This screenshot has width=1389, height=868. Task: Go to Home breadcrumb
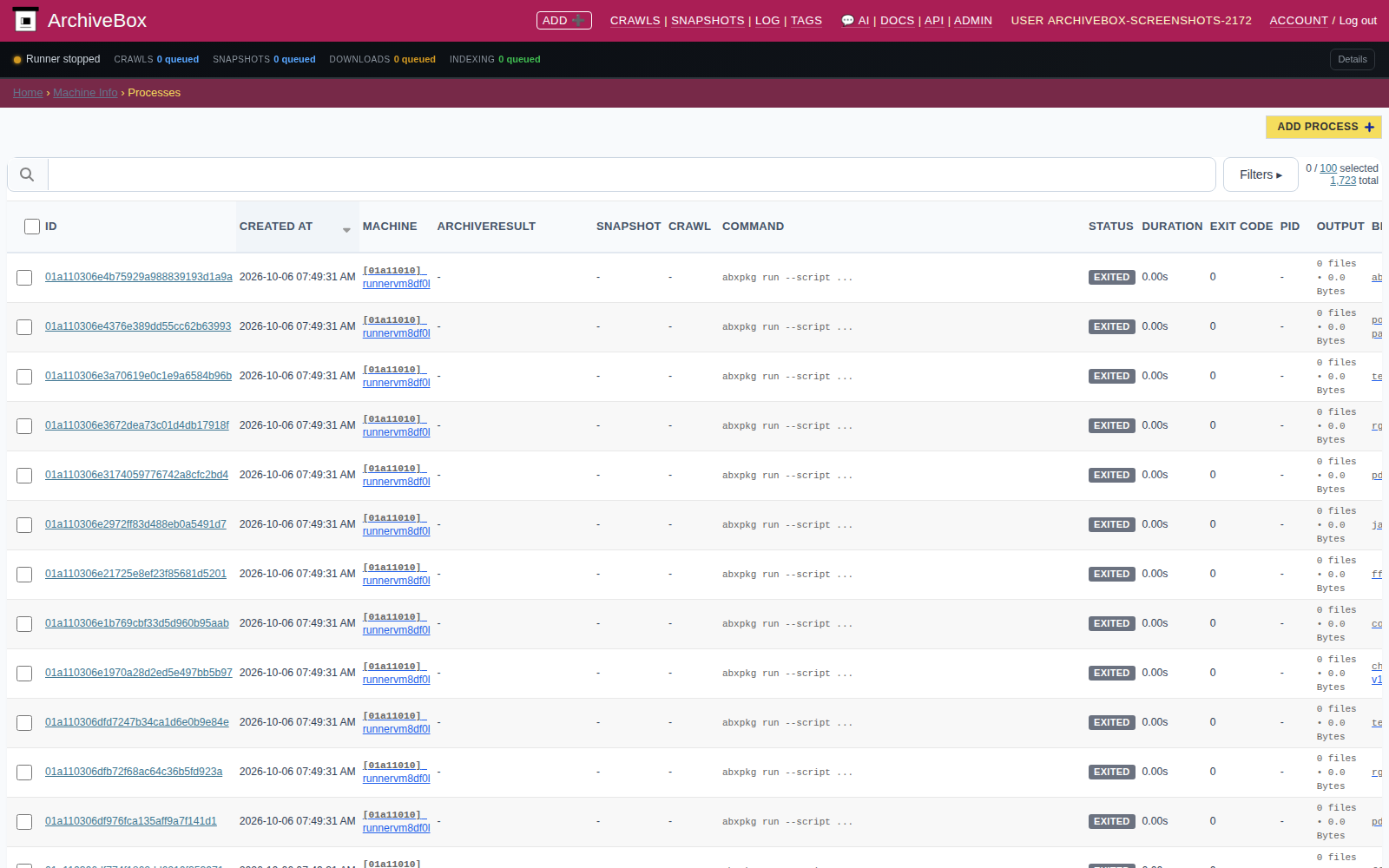28,93
